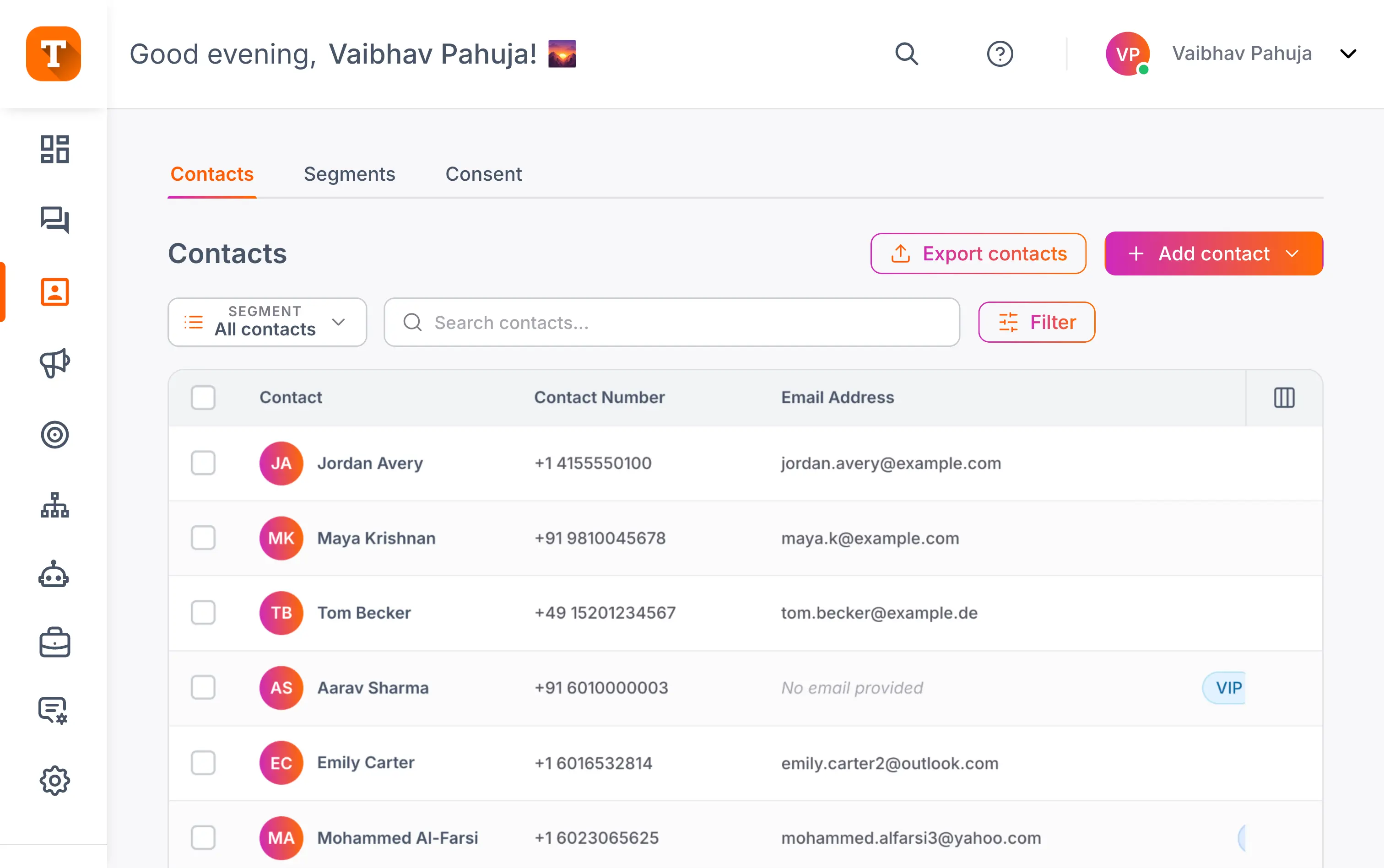Check the box for Mohammed Al-Farsi

pos(203,838)
